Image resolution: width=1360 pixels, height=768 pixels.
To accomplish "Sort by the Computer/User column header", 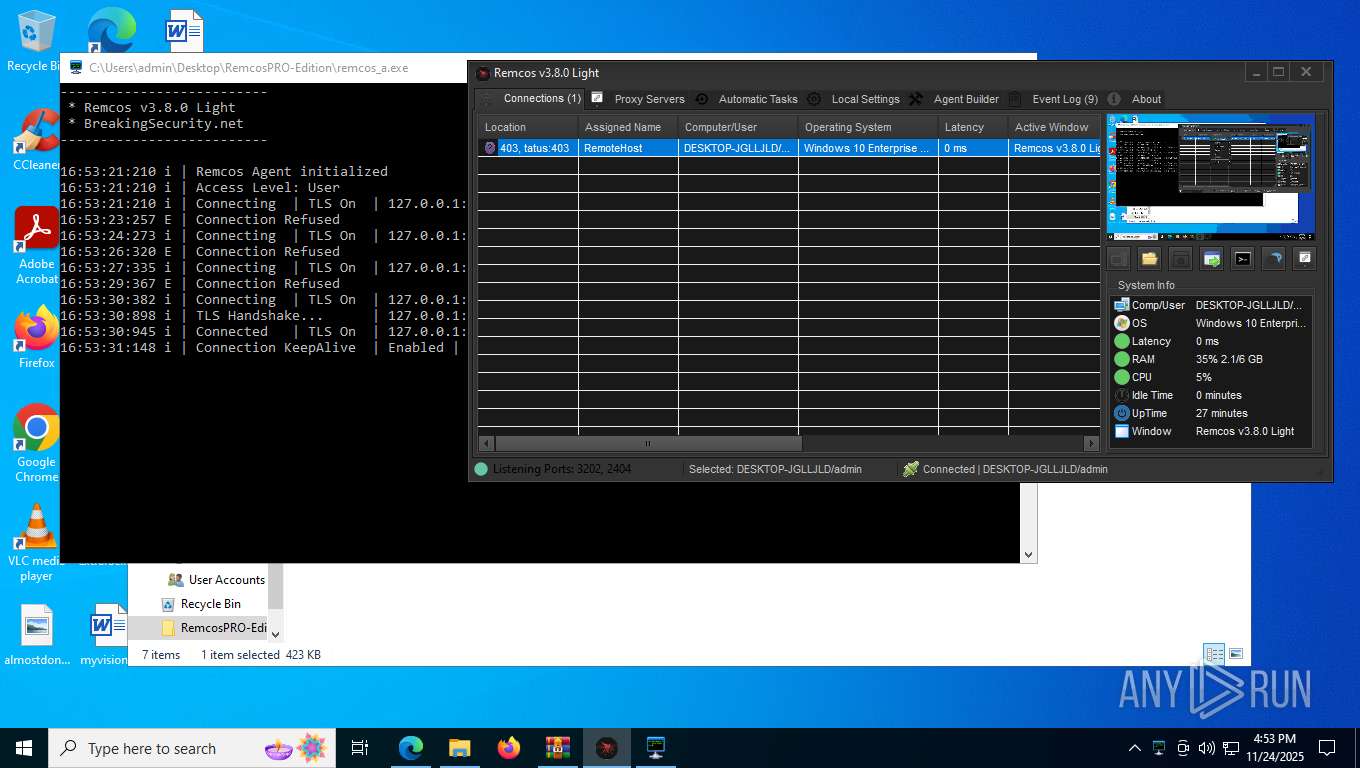I will (738, 127).
